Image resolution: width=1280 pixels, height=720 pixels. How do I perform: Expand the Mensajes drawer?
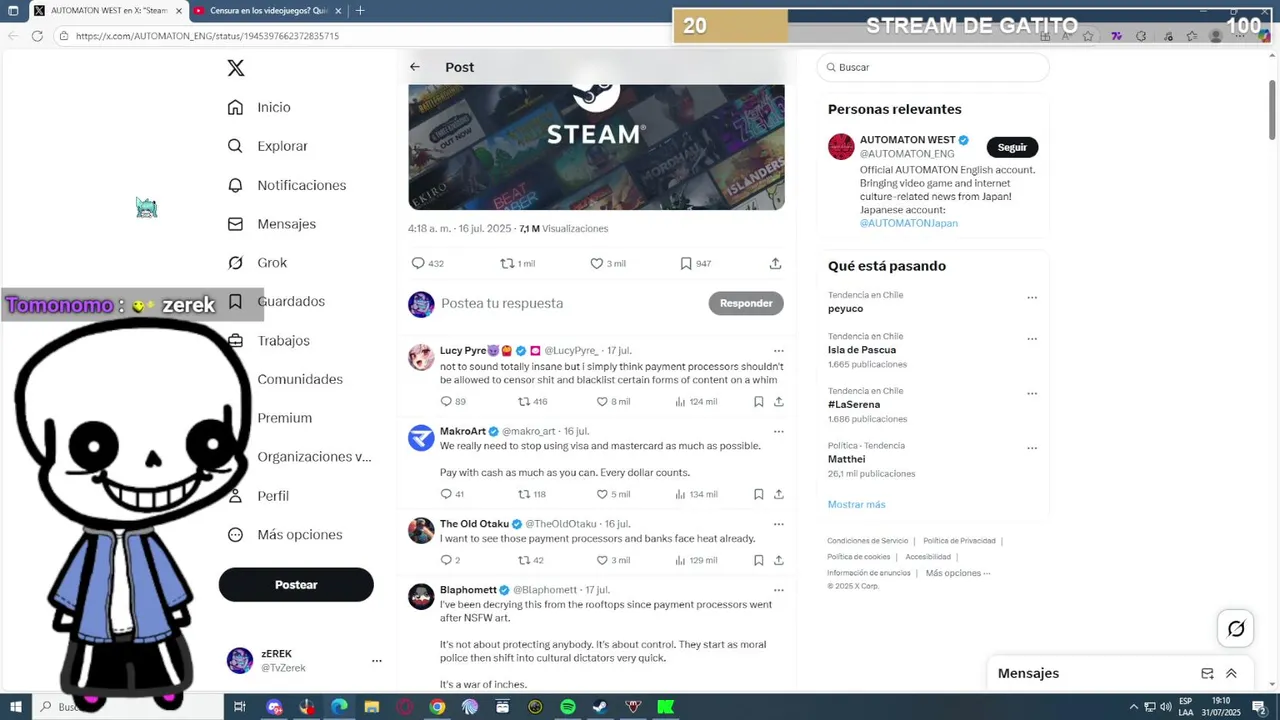coord(1231,674)
